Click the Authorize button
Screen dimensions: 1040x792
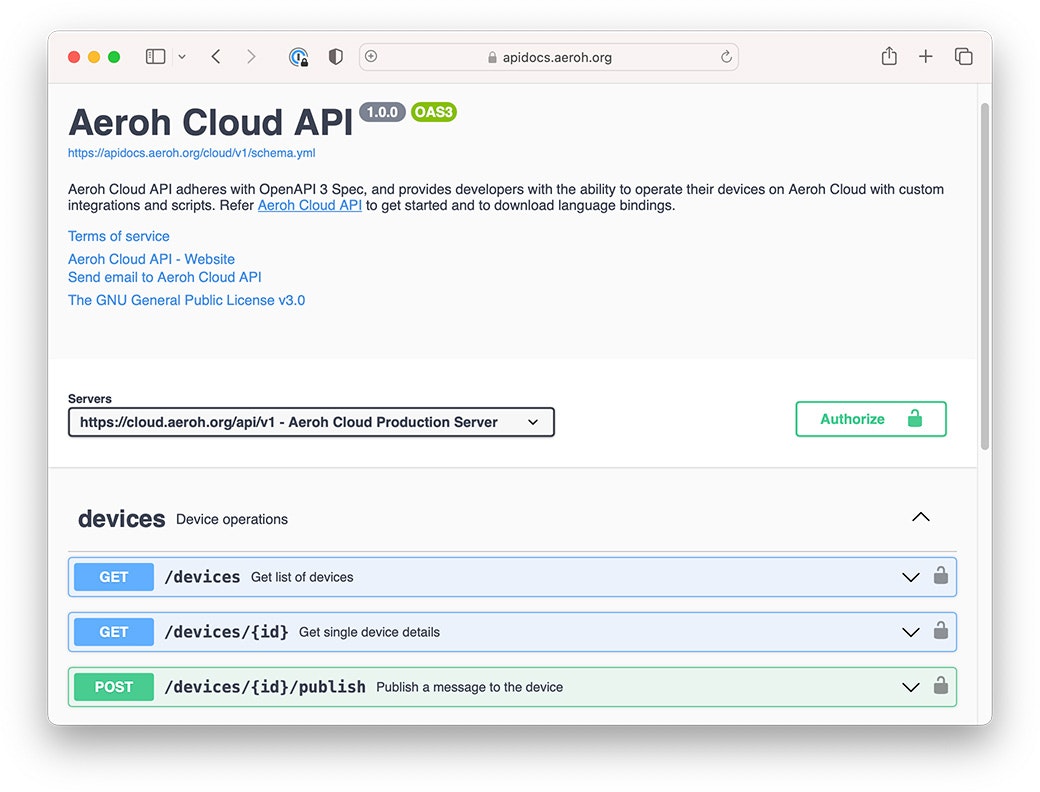pos(871,419)
